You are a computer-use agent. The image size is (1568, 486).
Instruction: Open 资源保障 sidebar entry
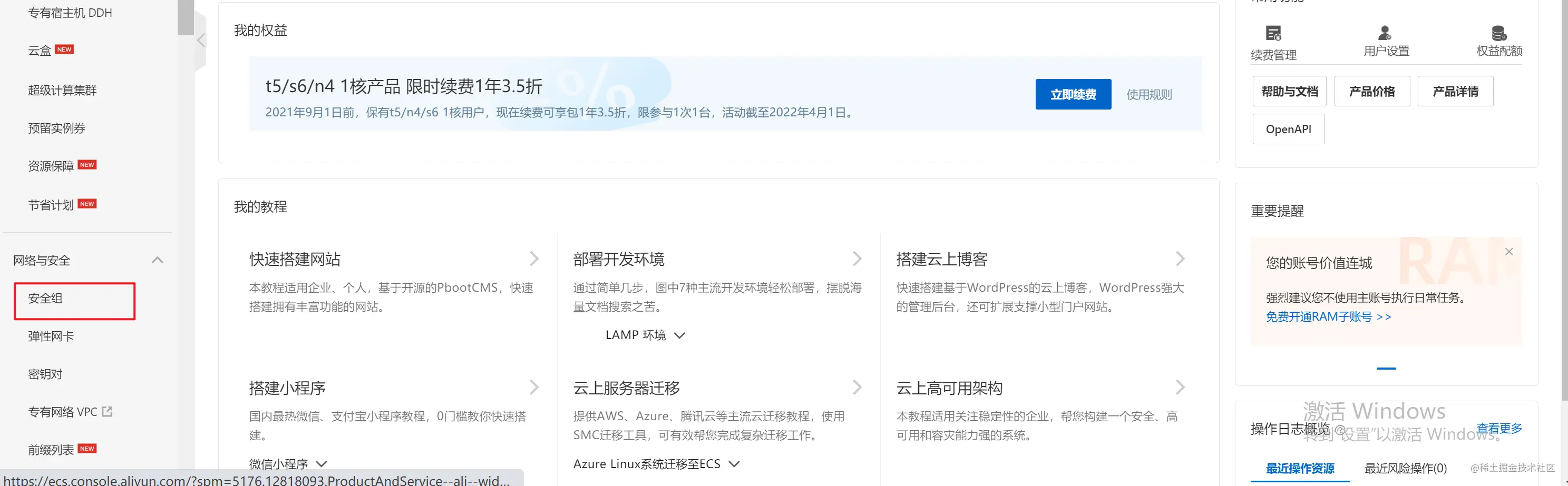(51, 166)
